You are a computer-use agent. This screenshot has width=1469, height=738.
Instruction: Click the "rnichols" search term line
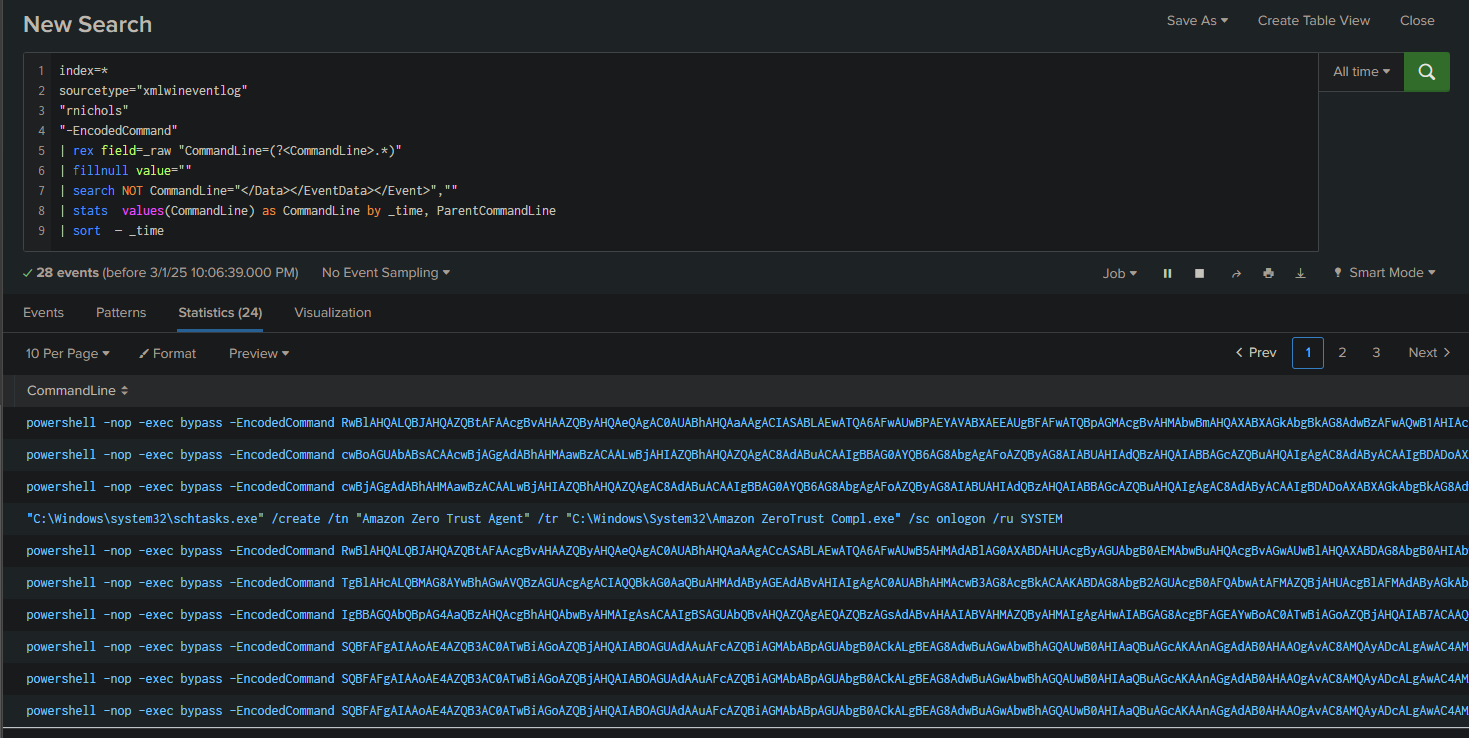[x=93, y=111]
